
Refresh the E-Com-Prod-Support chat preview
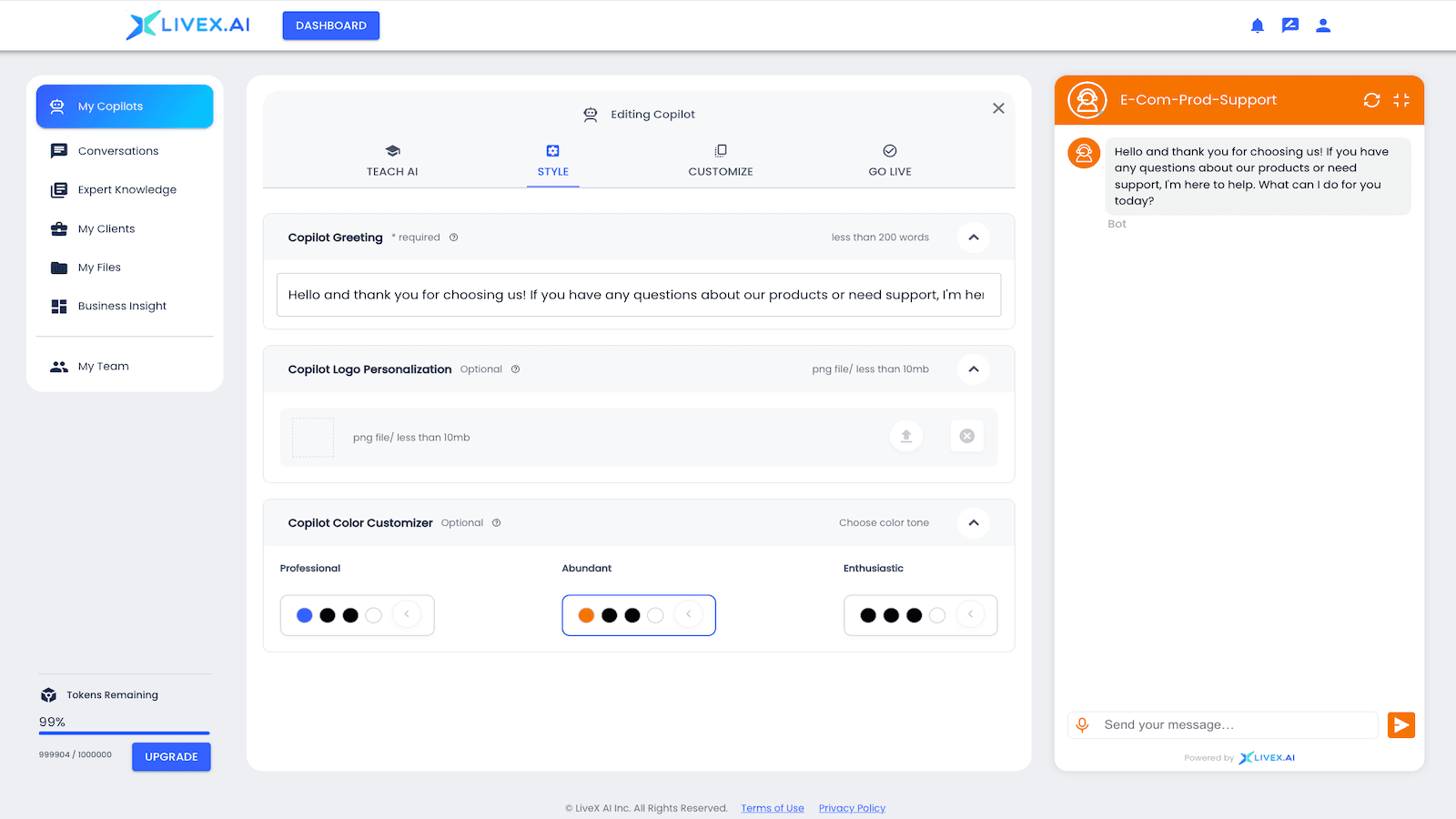pos(1371,100)
